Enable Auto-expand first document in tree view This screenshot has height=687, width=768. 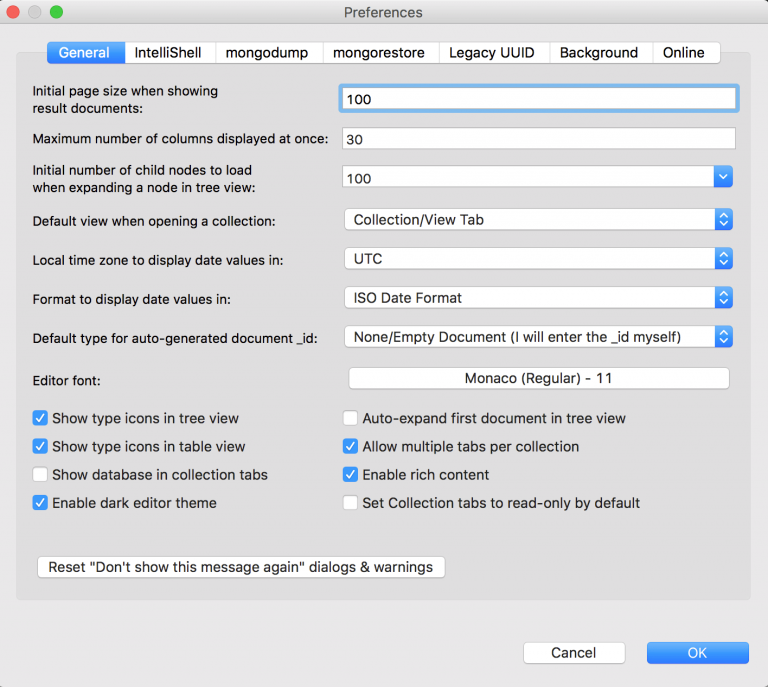point(350,418)
